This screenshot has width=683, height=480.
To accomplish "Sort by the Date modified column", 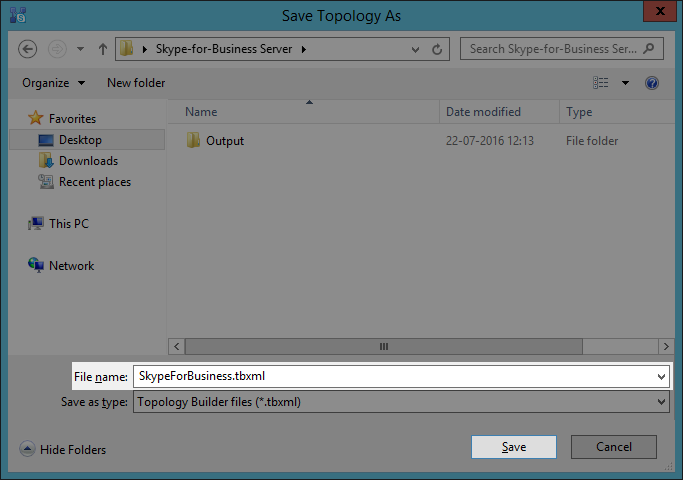I will click(x=499, y=112).
